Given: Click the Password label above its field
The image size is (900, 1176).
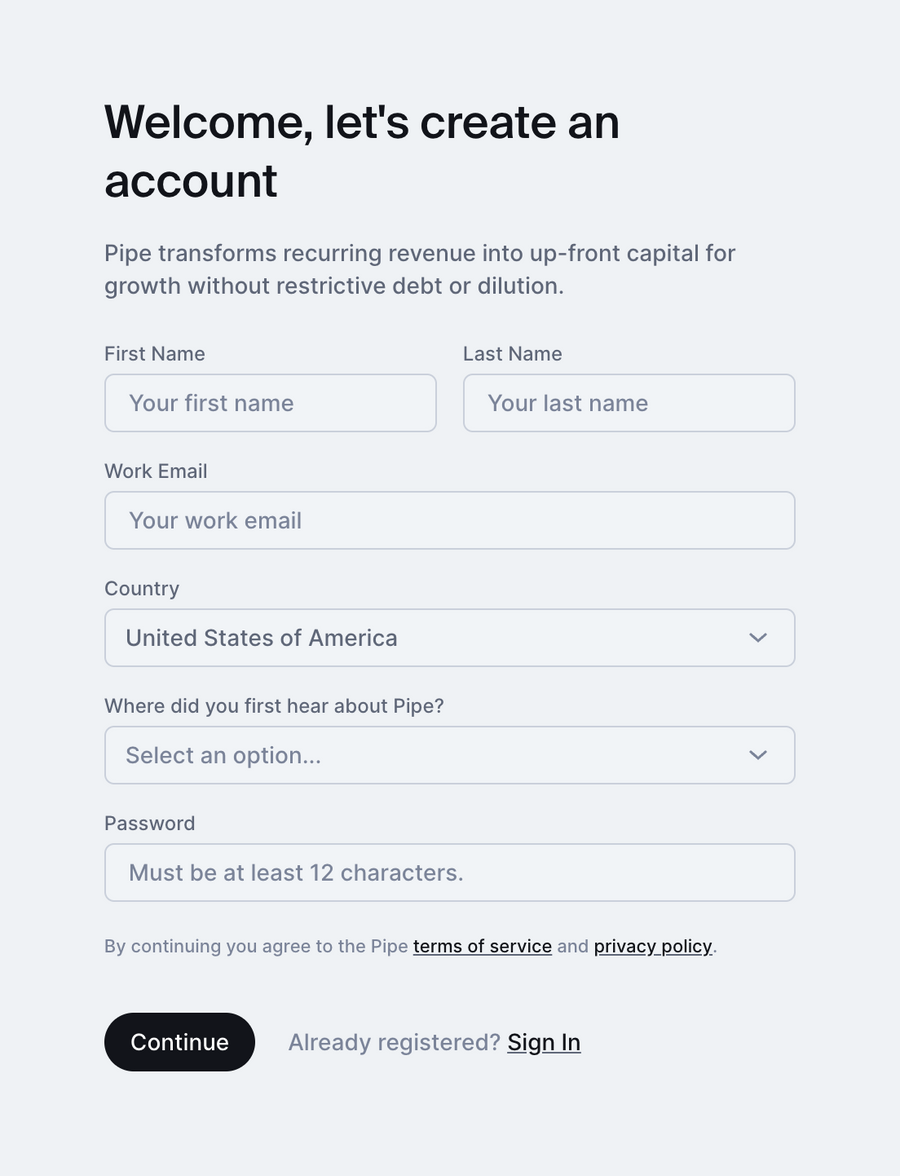Looking at the screenshot, I should point(149,822).
